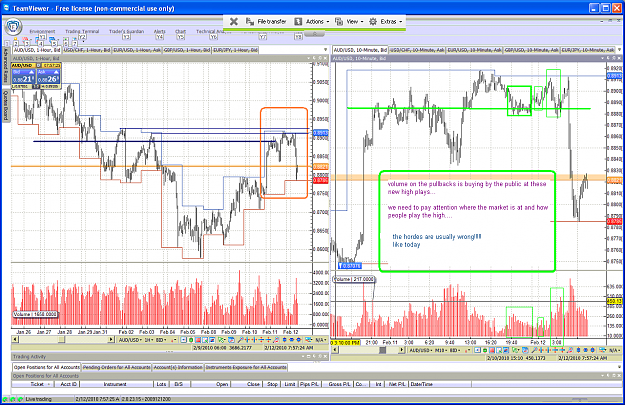Expand the left chart tab overflow arrow
The image size is (625, 405).
325,50
